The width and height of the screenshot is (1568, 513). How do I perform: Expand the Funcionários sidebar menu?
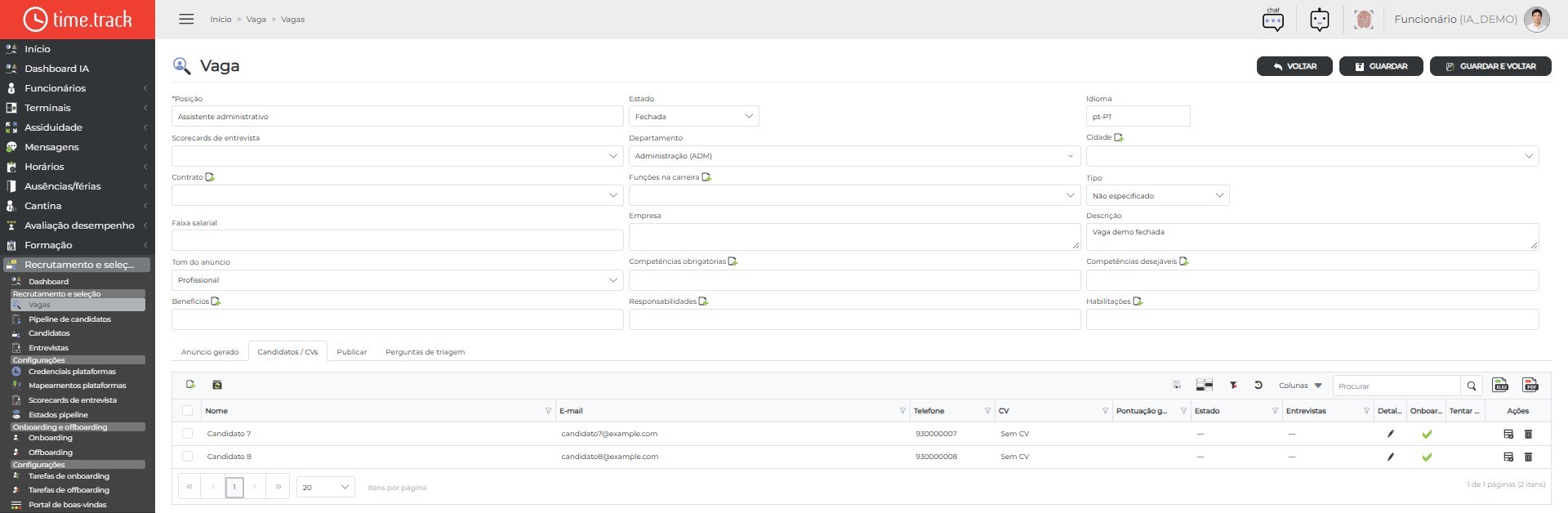coord(78,88)
